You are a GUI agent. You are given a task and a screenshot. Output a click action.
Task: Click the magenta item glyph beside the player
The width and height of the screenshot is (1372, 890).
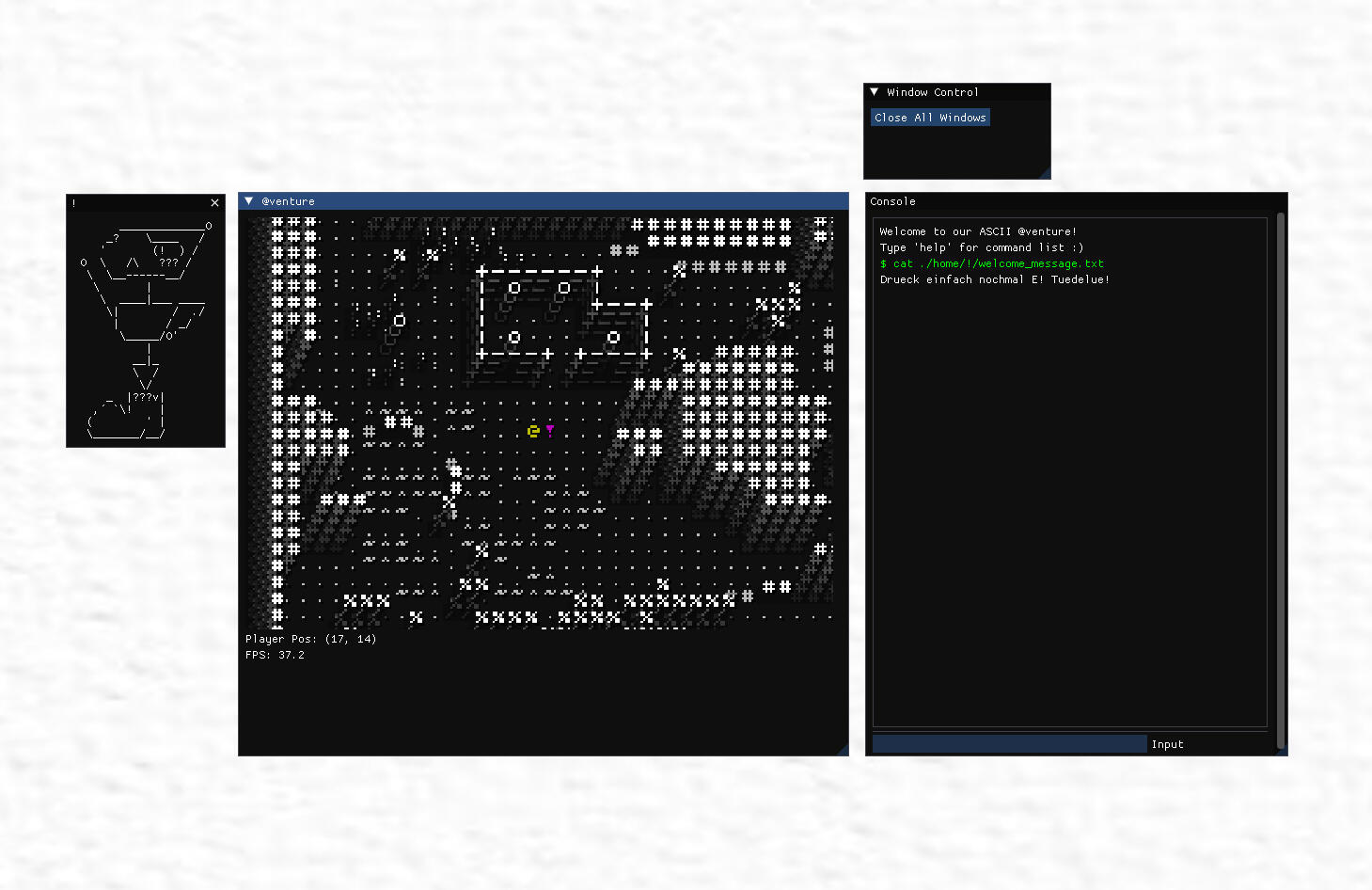550,431
